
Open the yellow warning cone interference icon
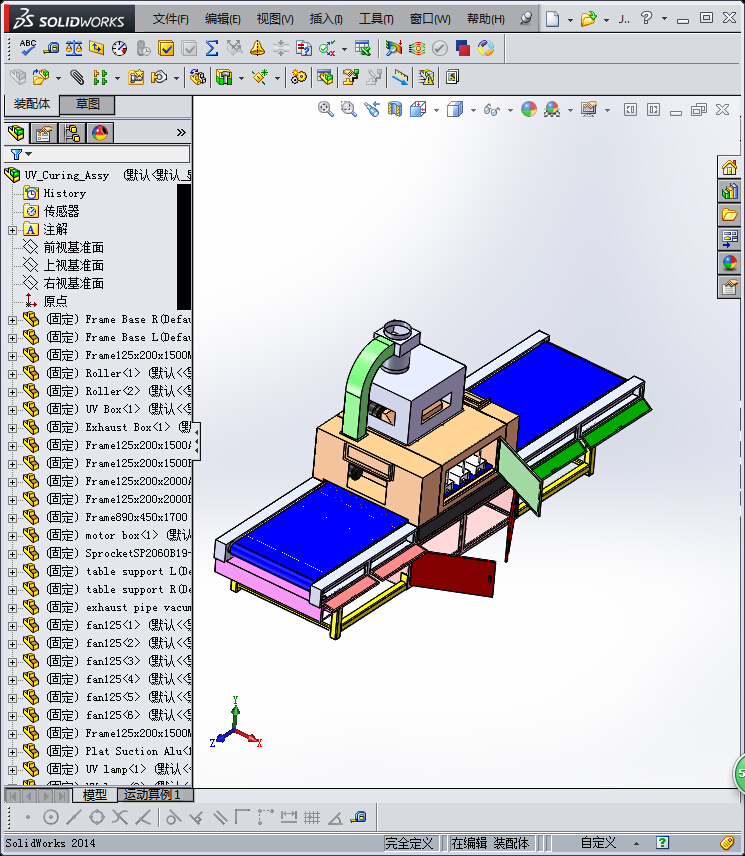pos(257,48)
